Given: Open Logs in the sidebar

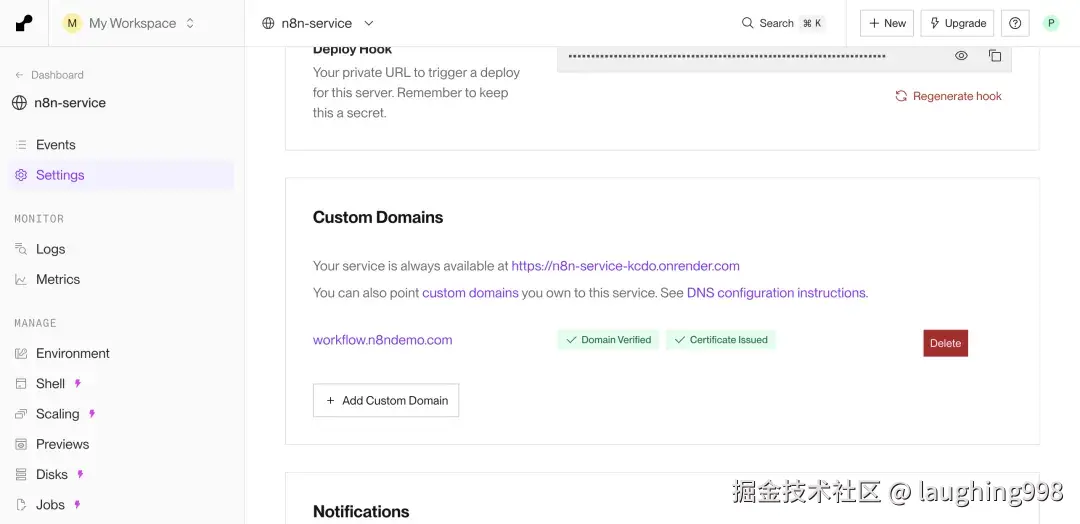Looking at the screenshot, I should (121, 249).
